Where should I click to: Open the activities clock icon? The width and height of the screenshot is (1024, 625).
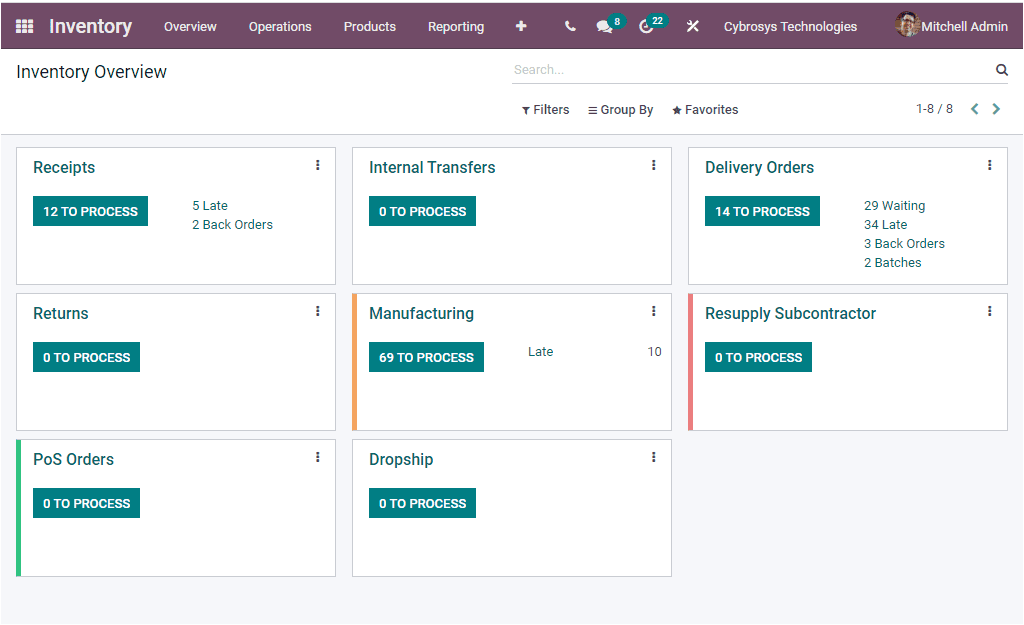pyautogui.click(x=646, y=25)
